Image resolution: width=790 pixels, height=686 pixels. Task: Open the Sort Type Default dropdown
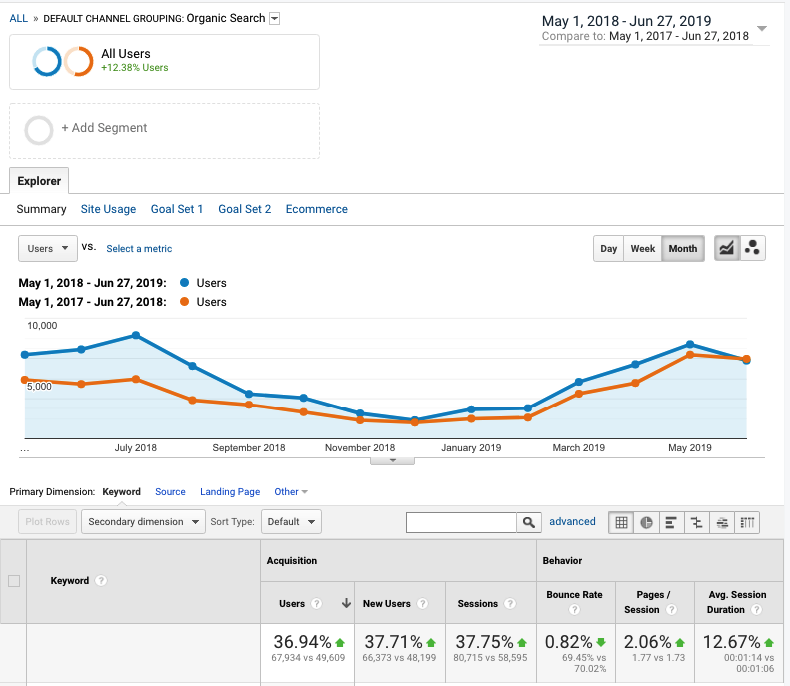pos(291,522)
